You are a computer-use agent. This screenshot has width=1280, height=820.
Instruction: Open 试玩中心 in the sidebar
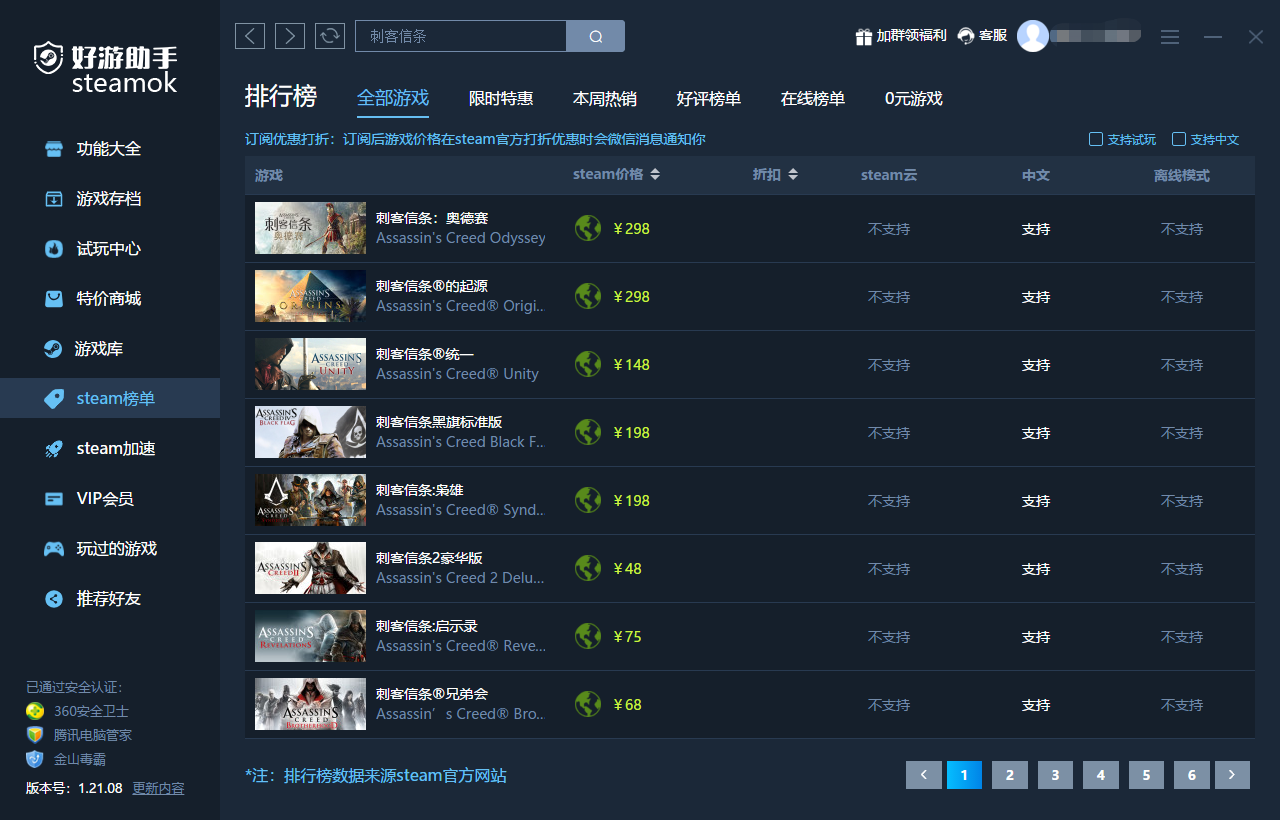point(110,249)
